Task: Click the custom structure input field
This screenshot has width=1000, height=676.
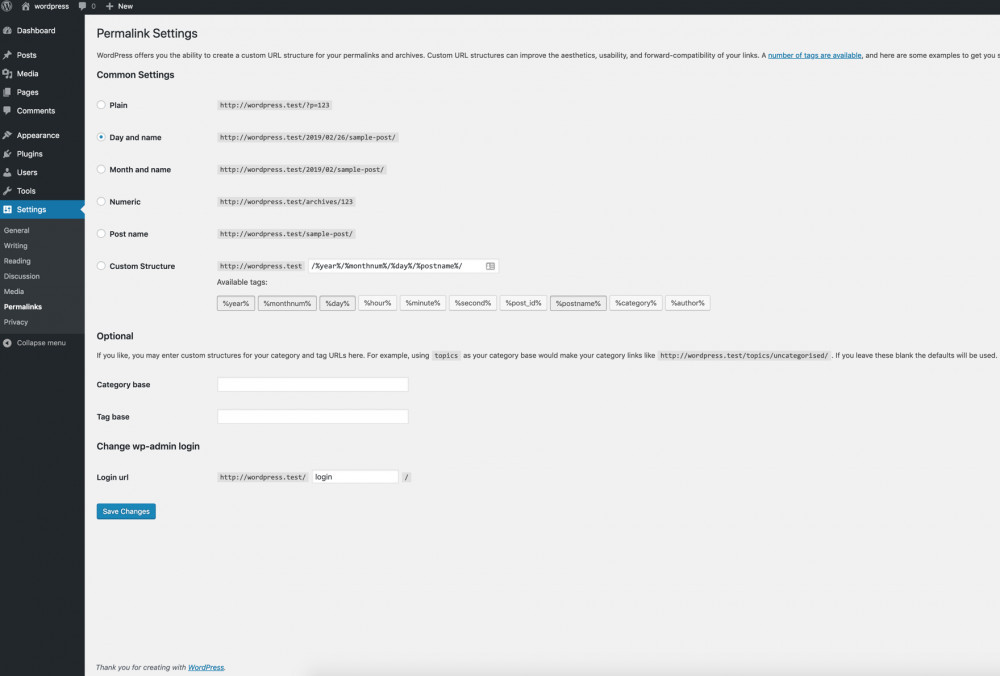Action: click(x=403, y=266)
